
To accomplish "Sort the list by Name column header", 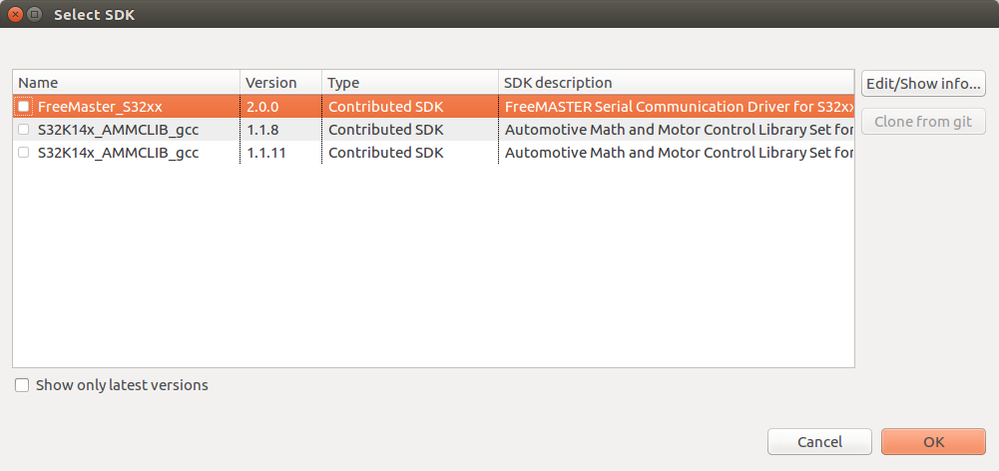I will (125, 83).
